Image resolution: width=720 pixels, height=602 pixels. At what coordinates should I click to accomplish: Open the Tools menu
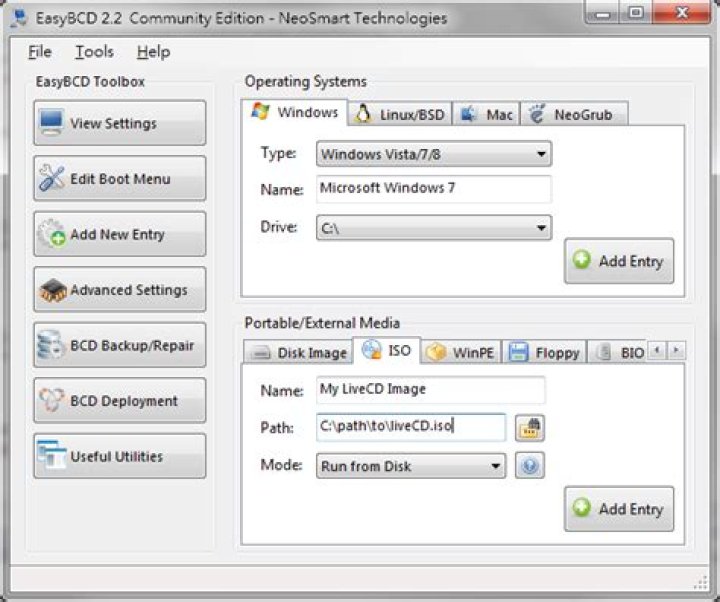click(94, 51)
